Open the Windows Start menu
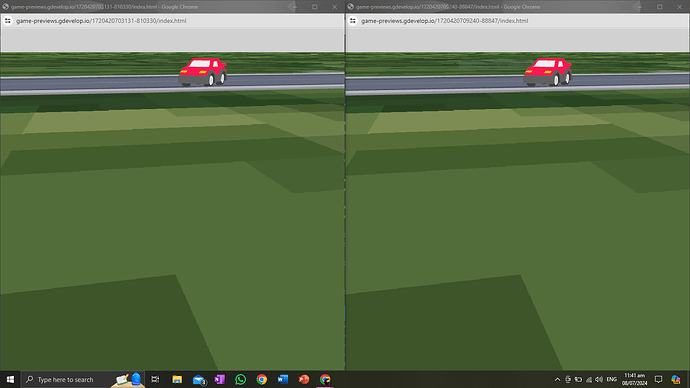 (10, 379)
